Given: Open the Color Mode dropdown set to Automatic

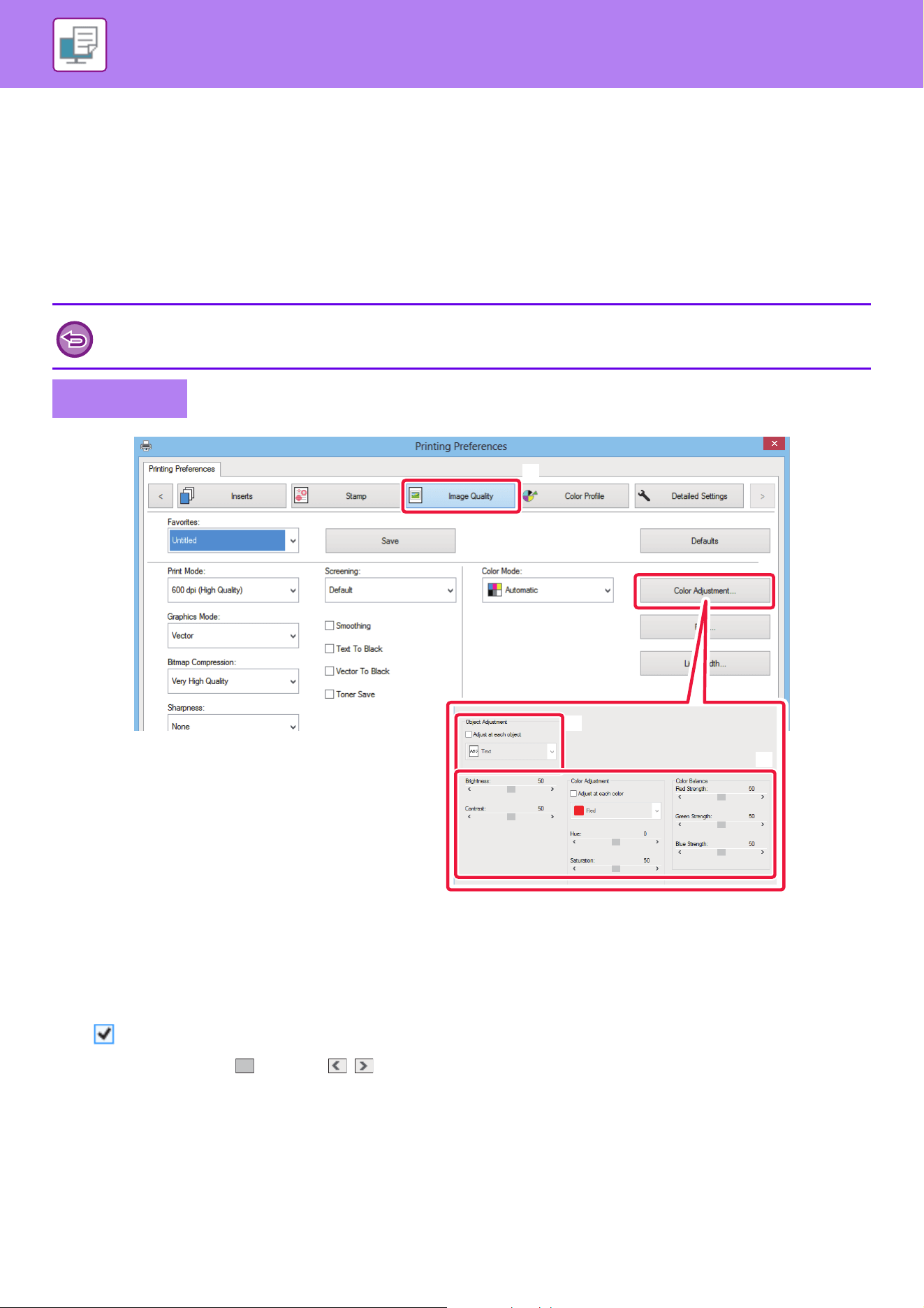Looking at the screenshot, I should point(548,590).
